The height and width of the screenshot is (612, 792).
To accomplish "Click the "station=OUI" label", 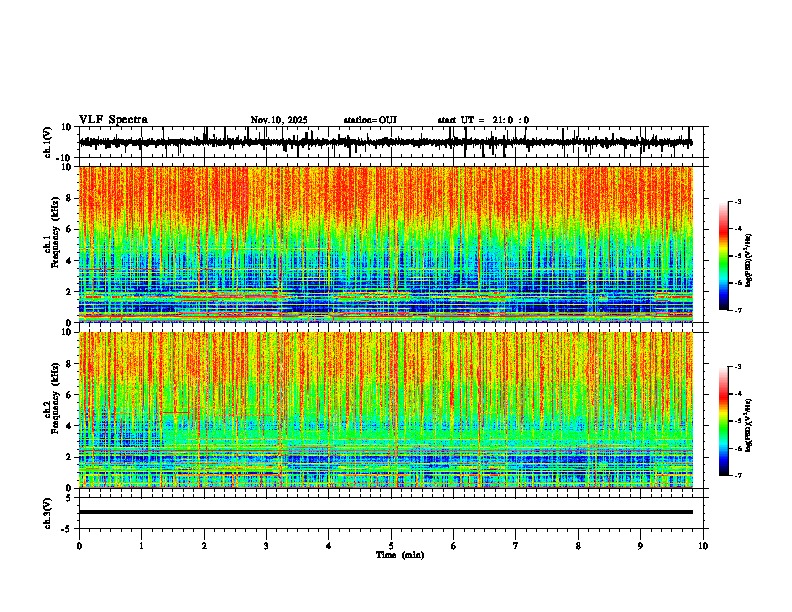I will 370,120.
